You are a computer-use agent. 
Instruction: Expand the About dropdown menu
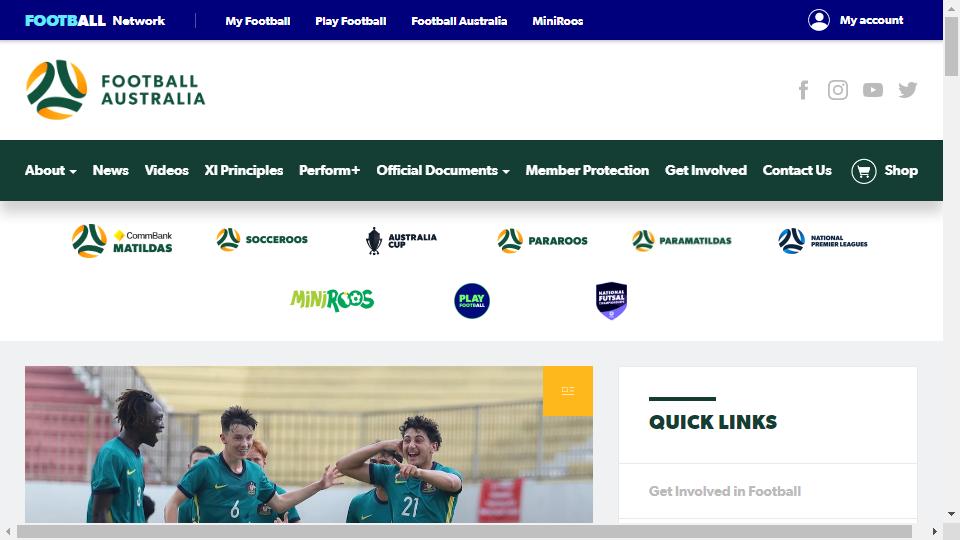[x=50, y=170]
